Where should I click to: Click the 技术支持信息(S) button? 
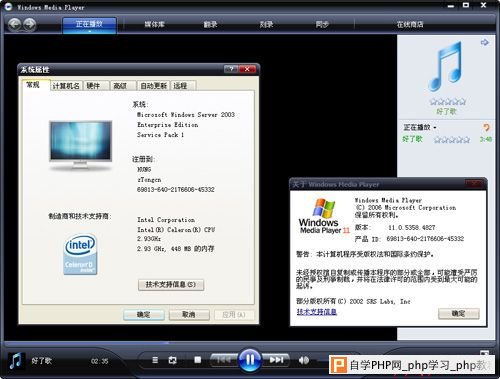pos(171,285)
